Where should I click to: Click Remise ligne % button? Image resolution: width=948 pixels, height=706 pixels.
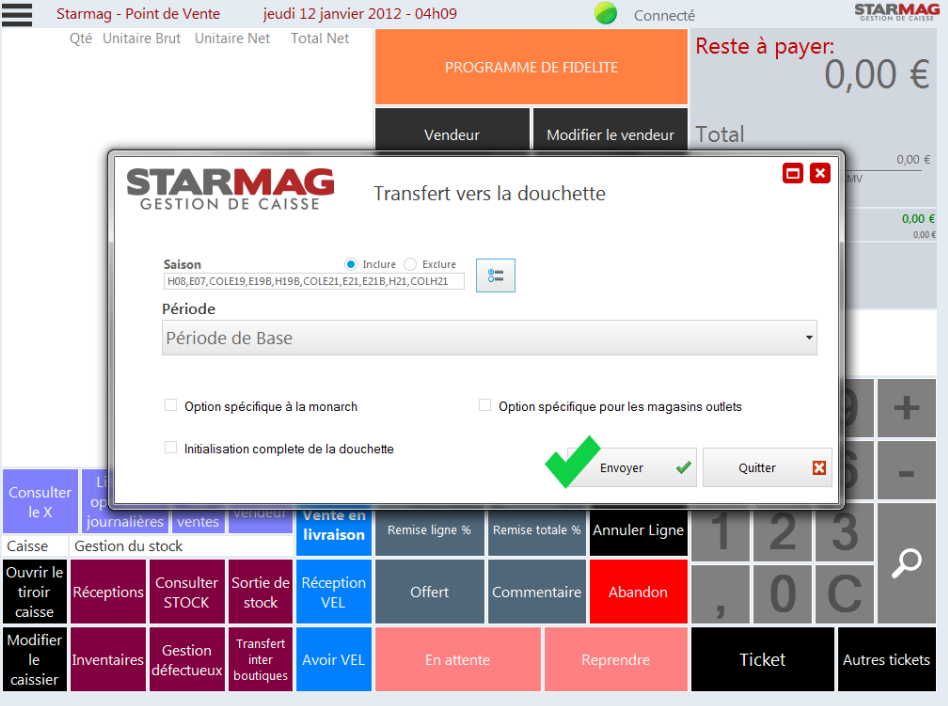[x=429, y=530]
